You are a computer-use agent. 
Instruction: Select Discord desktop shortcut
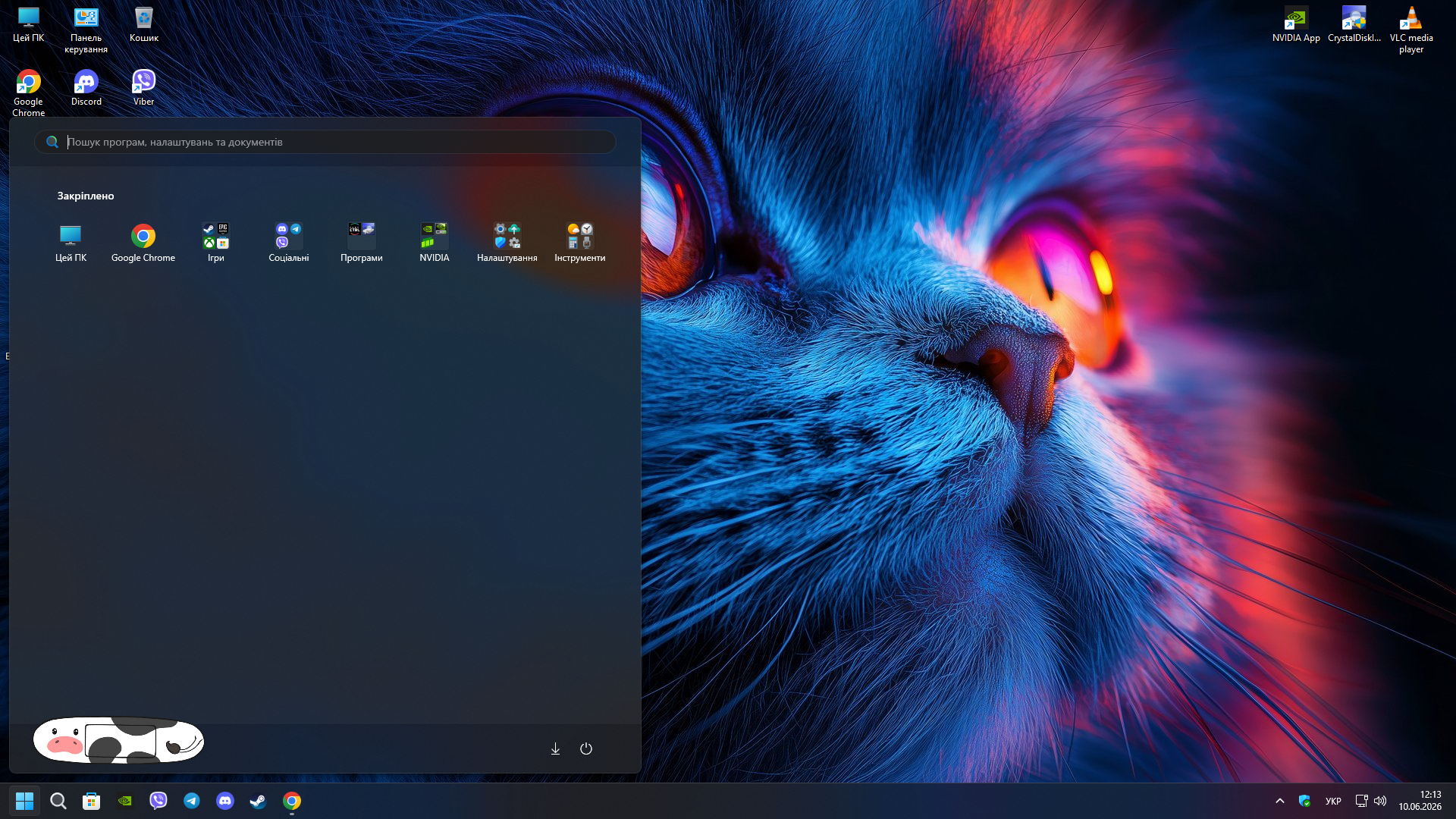(x=86, y=88)
